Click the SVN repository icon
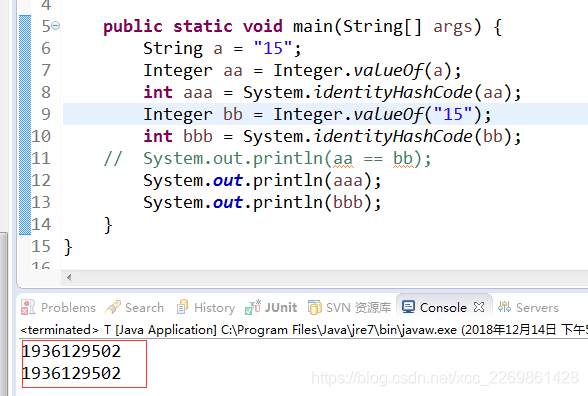The image size is (588, 396). pyautogui.click(x=315, y=307)
